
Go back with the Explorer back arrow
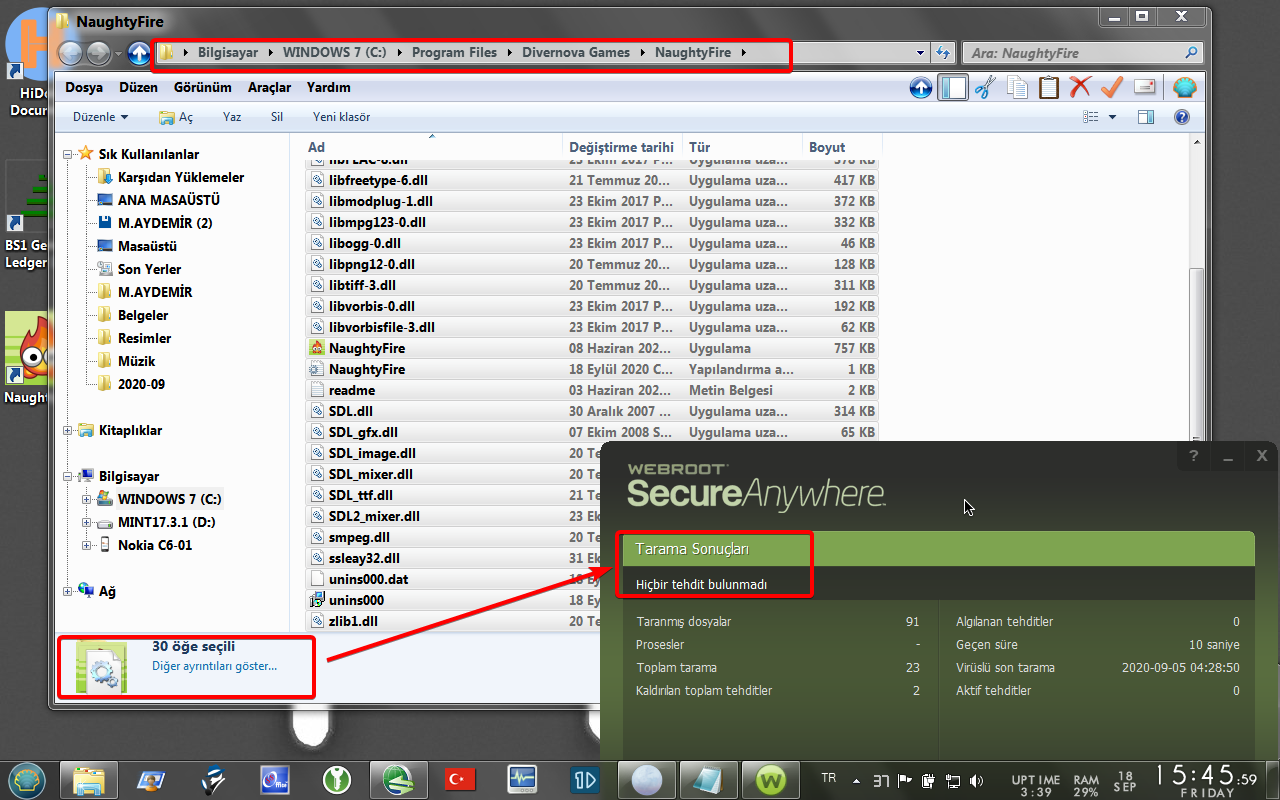click(x=70, y=53)
